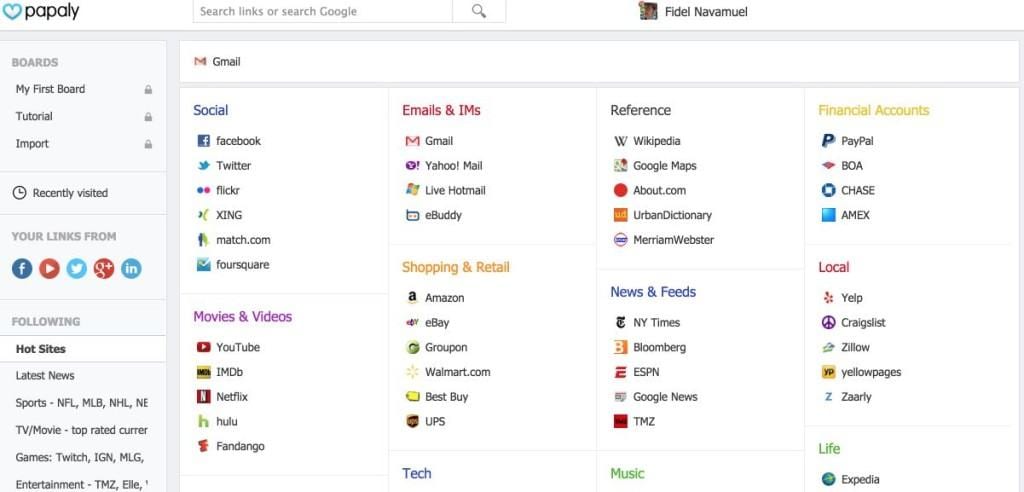The image size is (1024, 492).
Task: Click the Expedia globe icon
Action: 829,480
